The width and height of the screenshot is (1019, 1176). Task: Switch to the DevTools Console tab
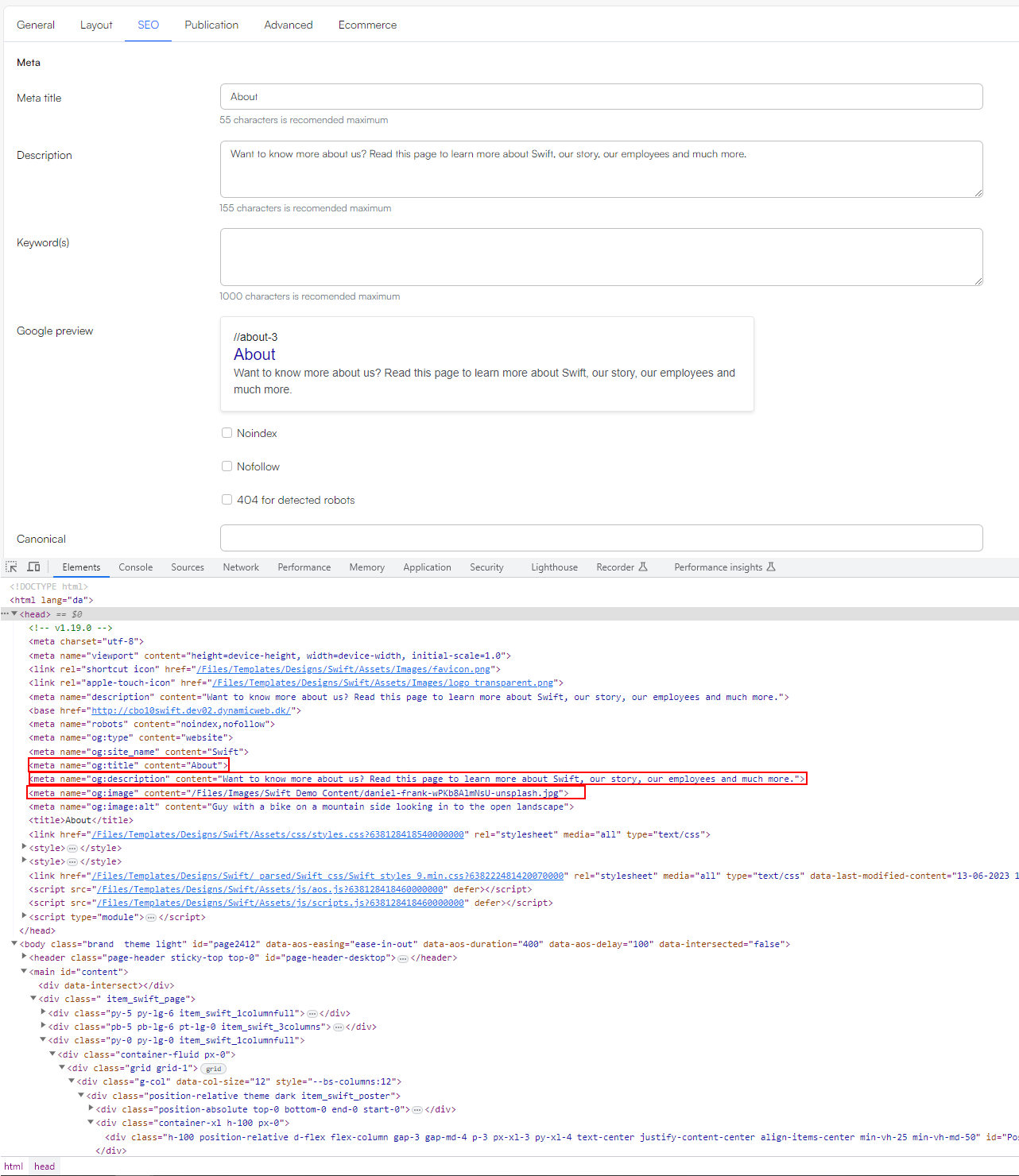(136, 567)
